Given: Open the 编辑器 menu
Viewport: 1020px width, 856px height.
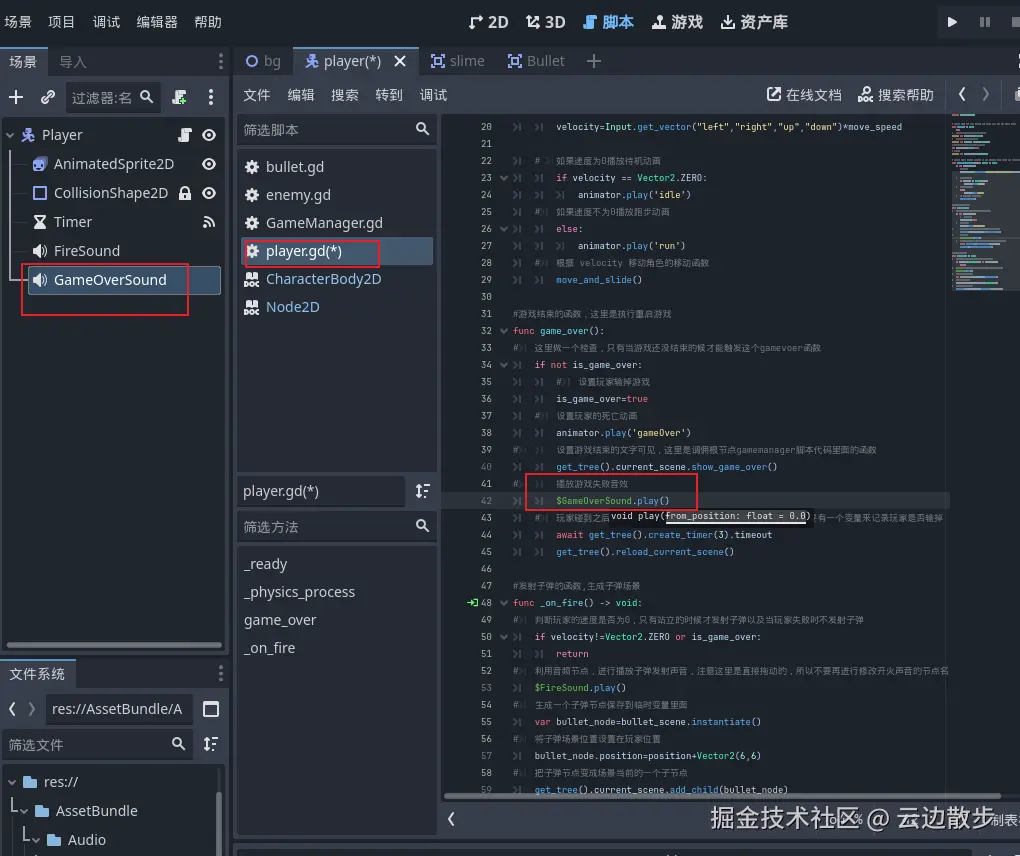Looking at the screenshot, I should click(x=157, y=22).
